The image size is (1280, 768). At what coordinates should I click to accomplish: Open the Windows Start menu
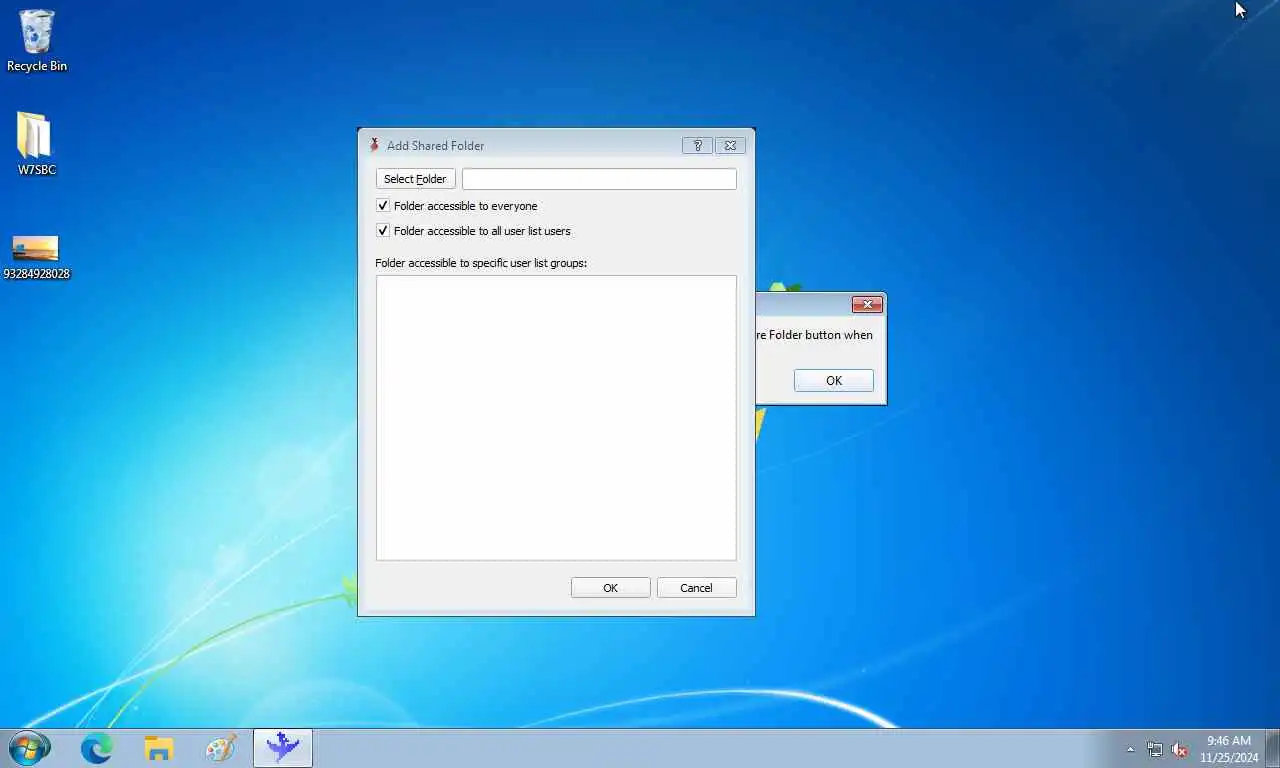point(28,748)
